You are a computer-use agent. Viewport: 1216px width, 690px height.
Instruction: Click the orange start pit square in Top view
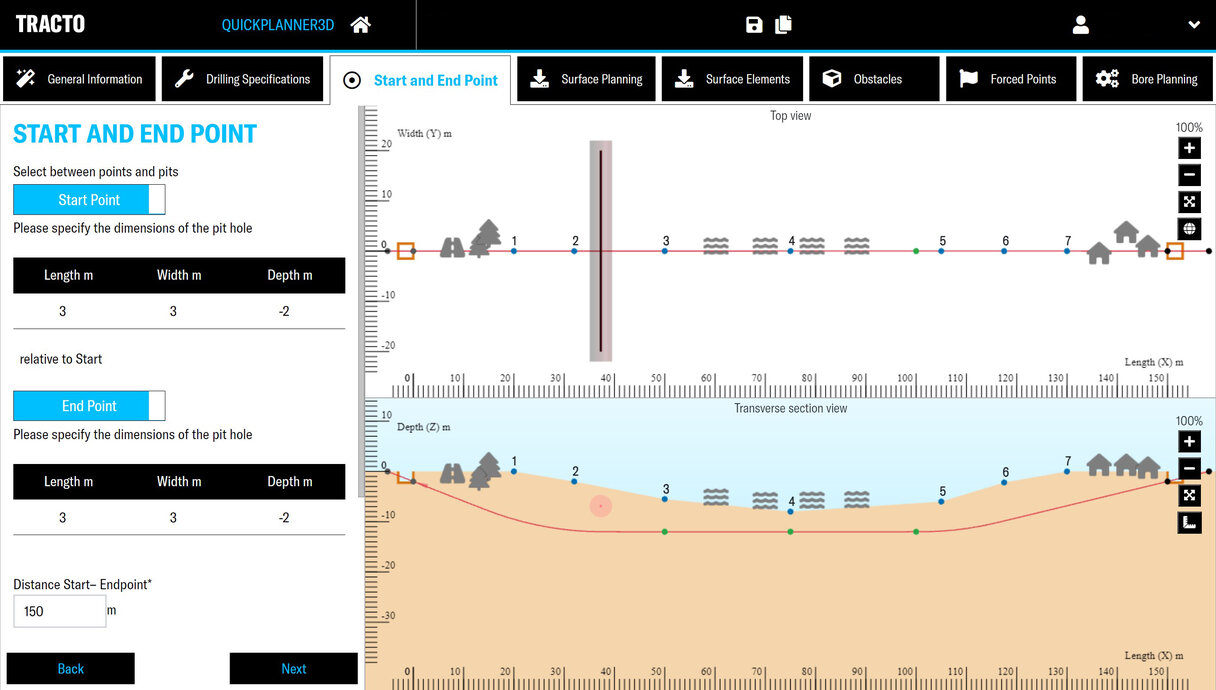(405, 251)
